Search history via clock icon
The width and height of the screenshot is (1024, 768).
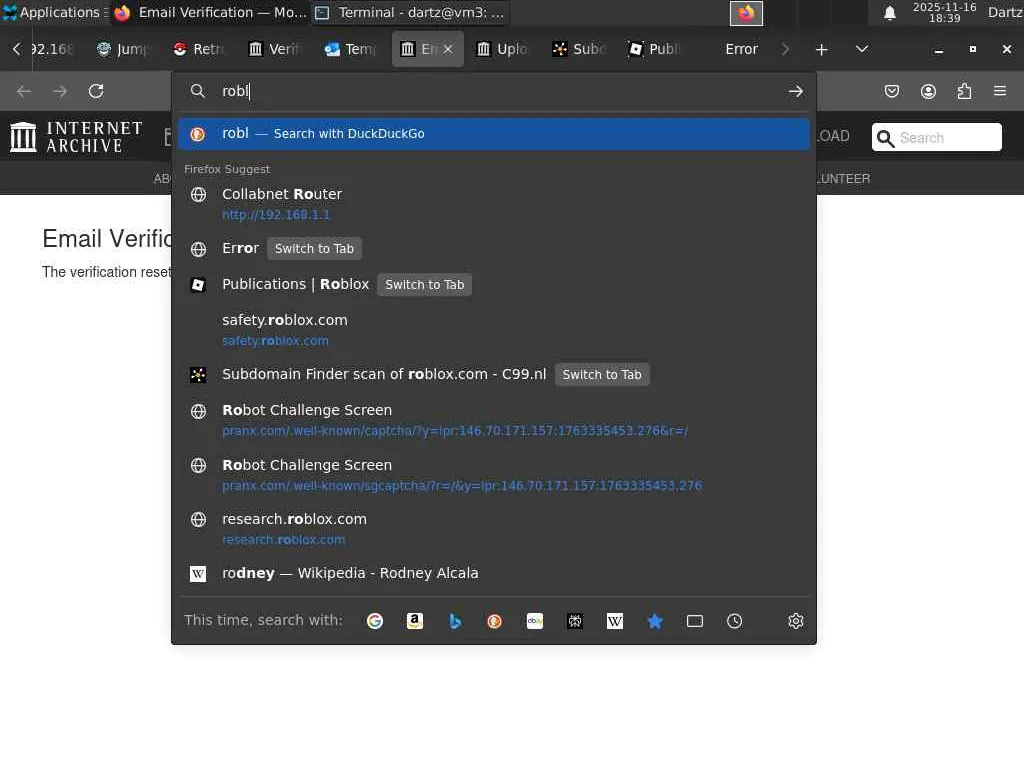(x=735, y=621)
